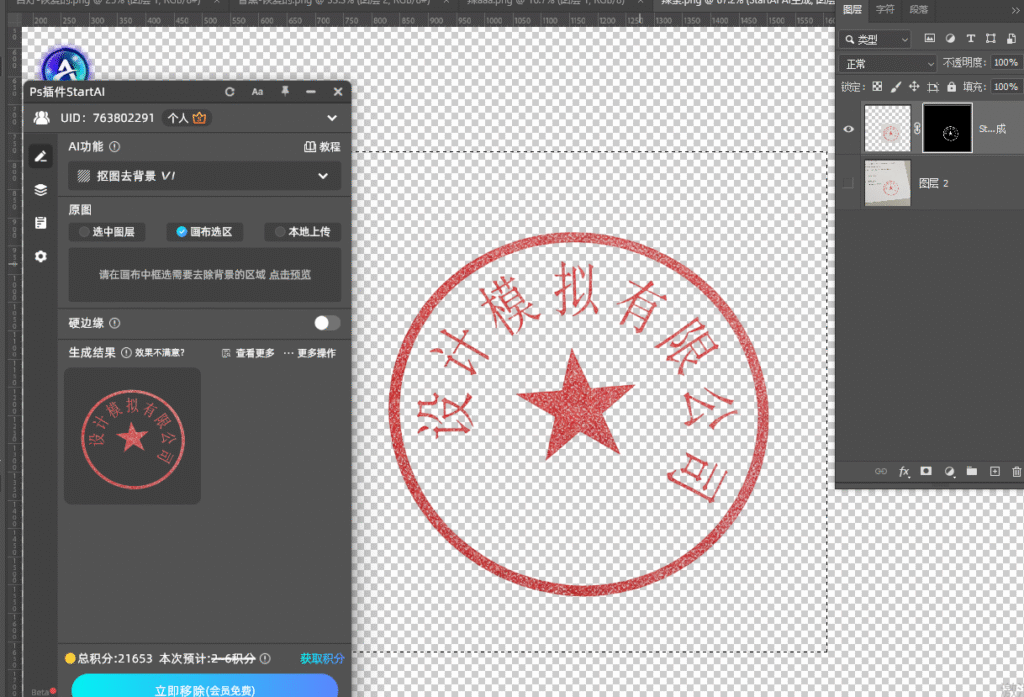Filter layers by smart object type
The width and height of the screenshot is (1024, 697).
1011,39
